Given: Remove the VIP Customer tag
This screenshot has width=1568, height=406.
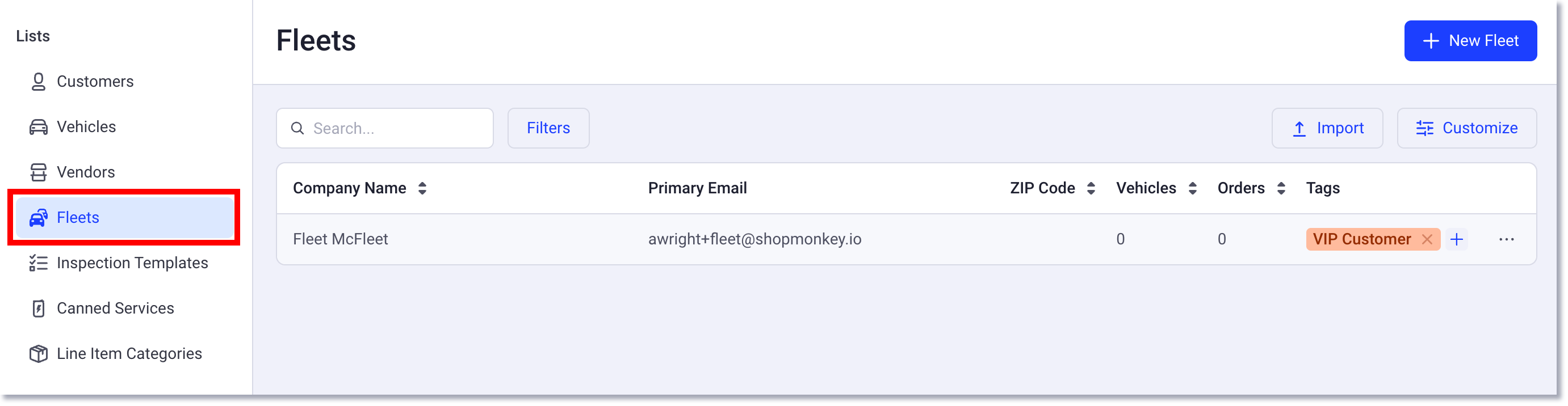Looking at the screenshot, I should (x=1426, y=239).
